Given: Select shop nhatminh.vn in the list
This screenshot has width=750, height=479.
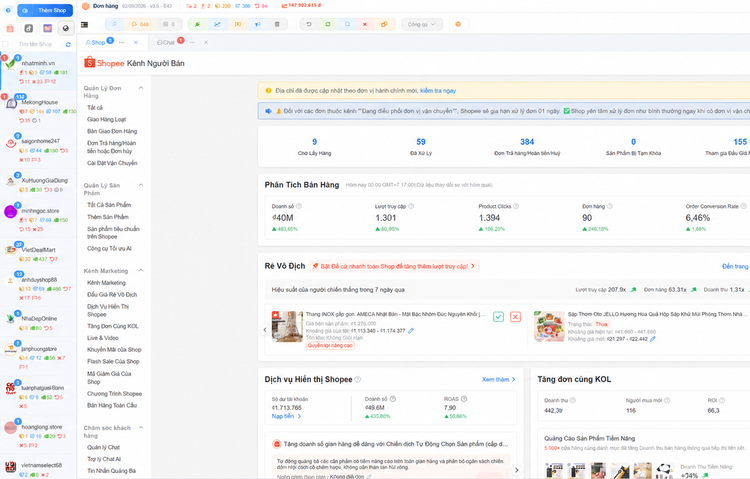Looking at the screenshot, I should tap(38, 71).
